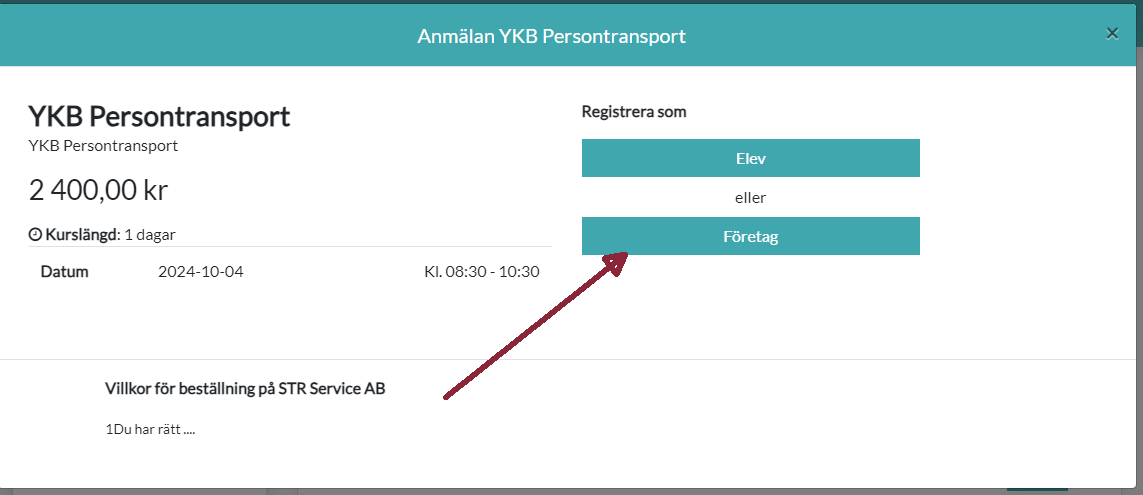Click the red arrow annotation head

coord(616,262)
